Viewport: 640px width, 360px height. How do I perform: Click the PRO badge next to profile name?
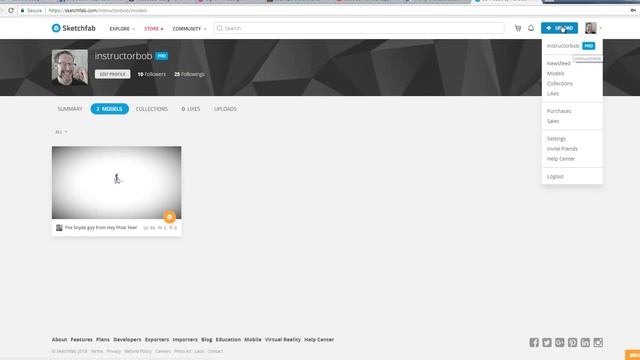162,56
